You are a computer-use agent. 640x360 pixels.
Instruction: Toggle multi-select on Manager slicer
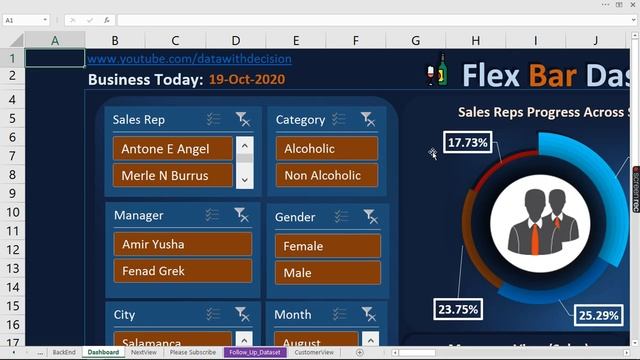(x=212, y=215)
